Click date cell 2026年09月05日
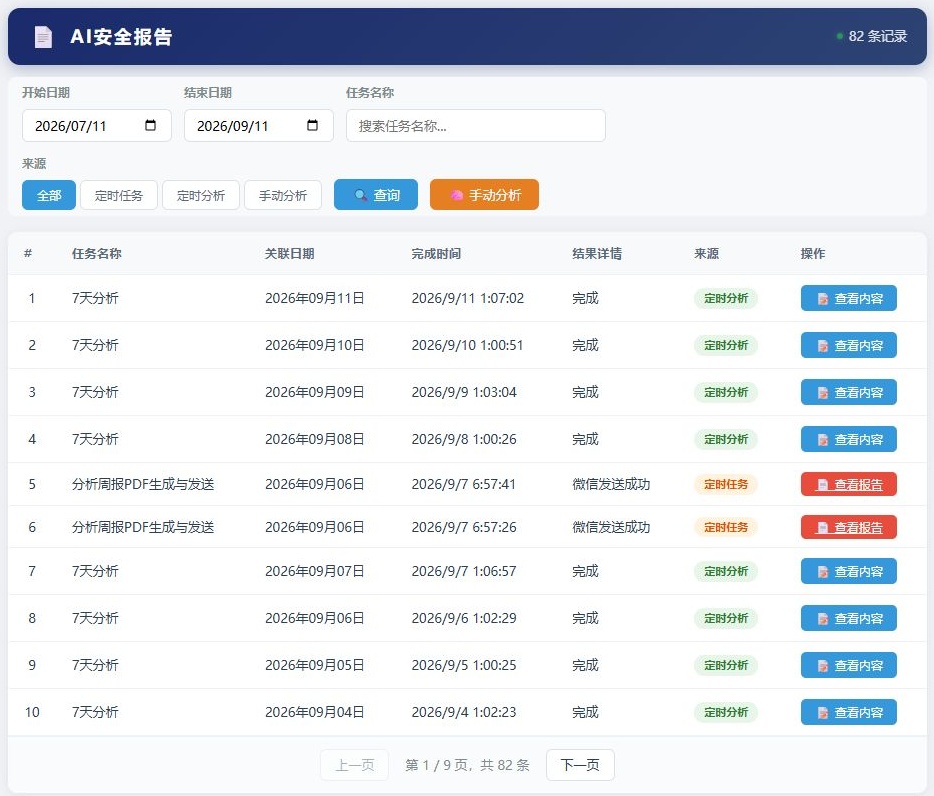This screenshot has height=796, width=934. pos(315,665)
